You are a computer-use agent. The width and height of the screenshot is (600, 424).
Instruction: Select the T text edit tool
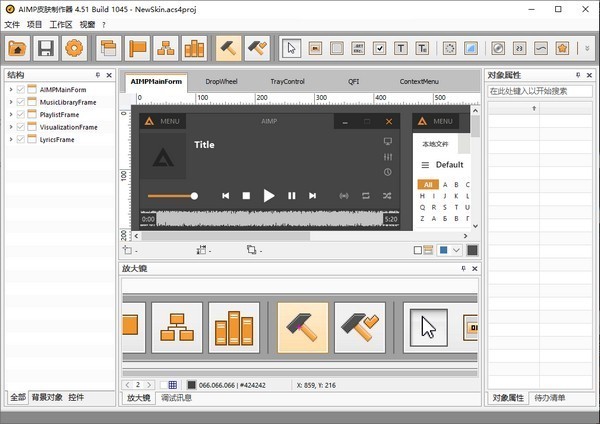click(422, 48)
